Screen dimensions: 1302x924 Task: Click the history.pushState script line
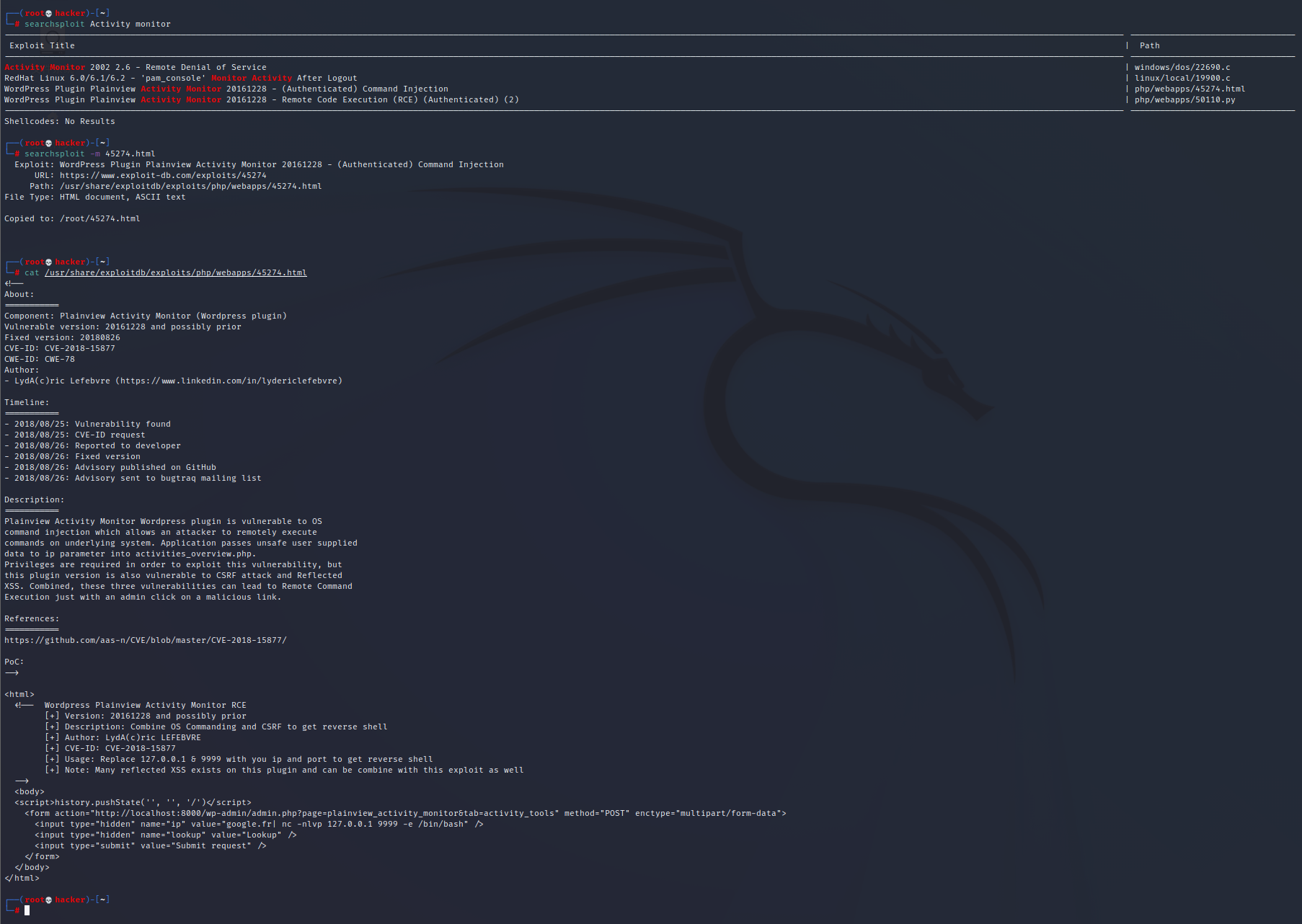coord(133,802)
